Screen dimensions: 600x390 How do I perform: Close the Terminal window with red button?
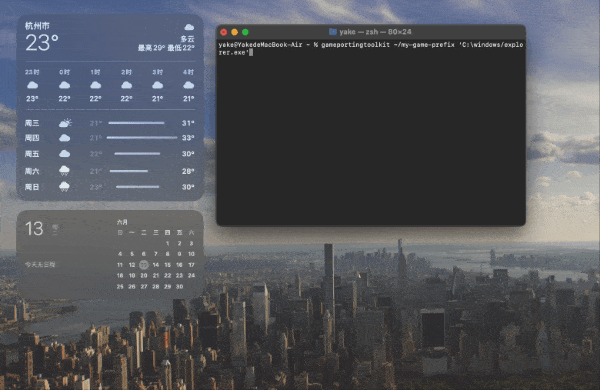click(224, 32)
